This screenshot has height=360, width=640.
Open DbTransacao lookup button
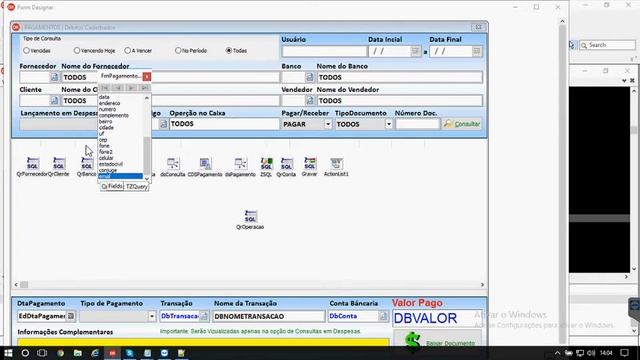(204, 316)
